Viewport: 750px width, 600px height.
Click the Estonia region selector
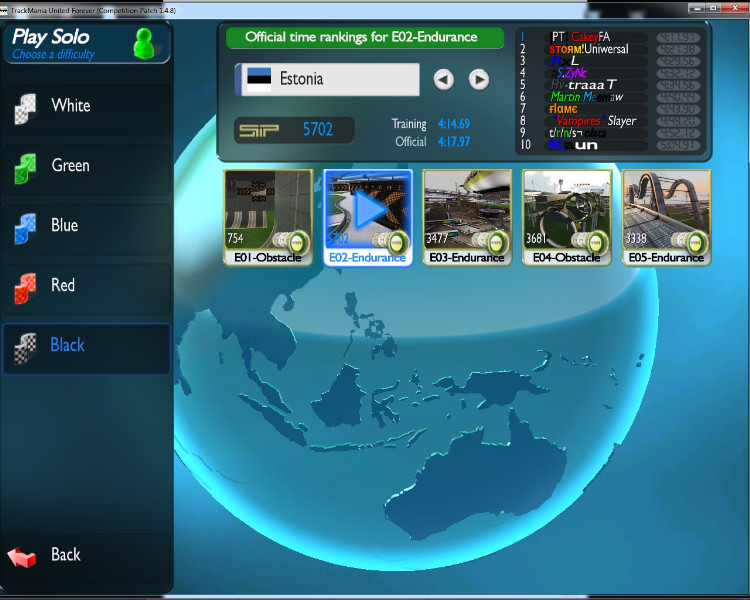click(x=327, y=79)
